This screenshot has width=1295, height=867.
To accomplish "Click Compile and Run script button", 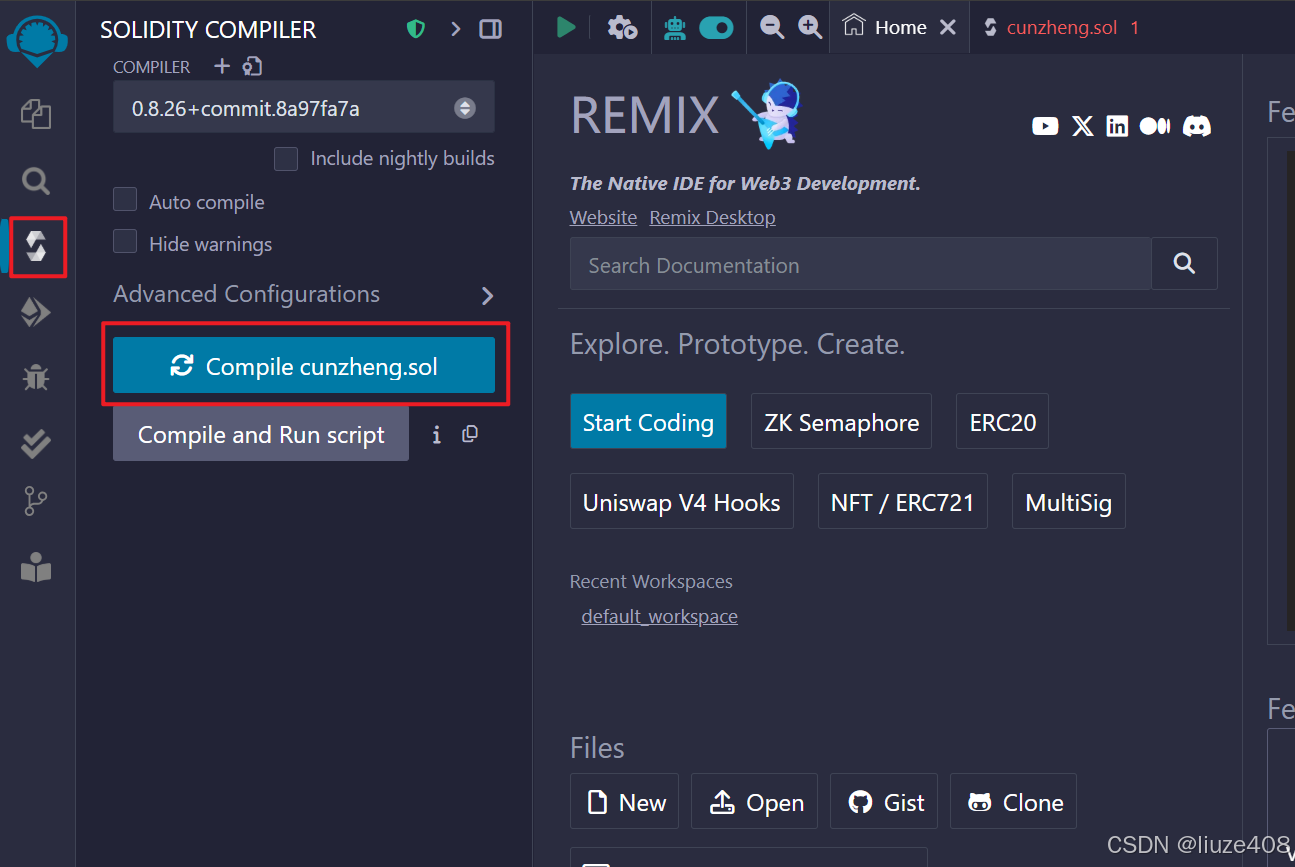I will (x=261, y=434).
